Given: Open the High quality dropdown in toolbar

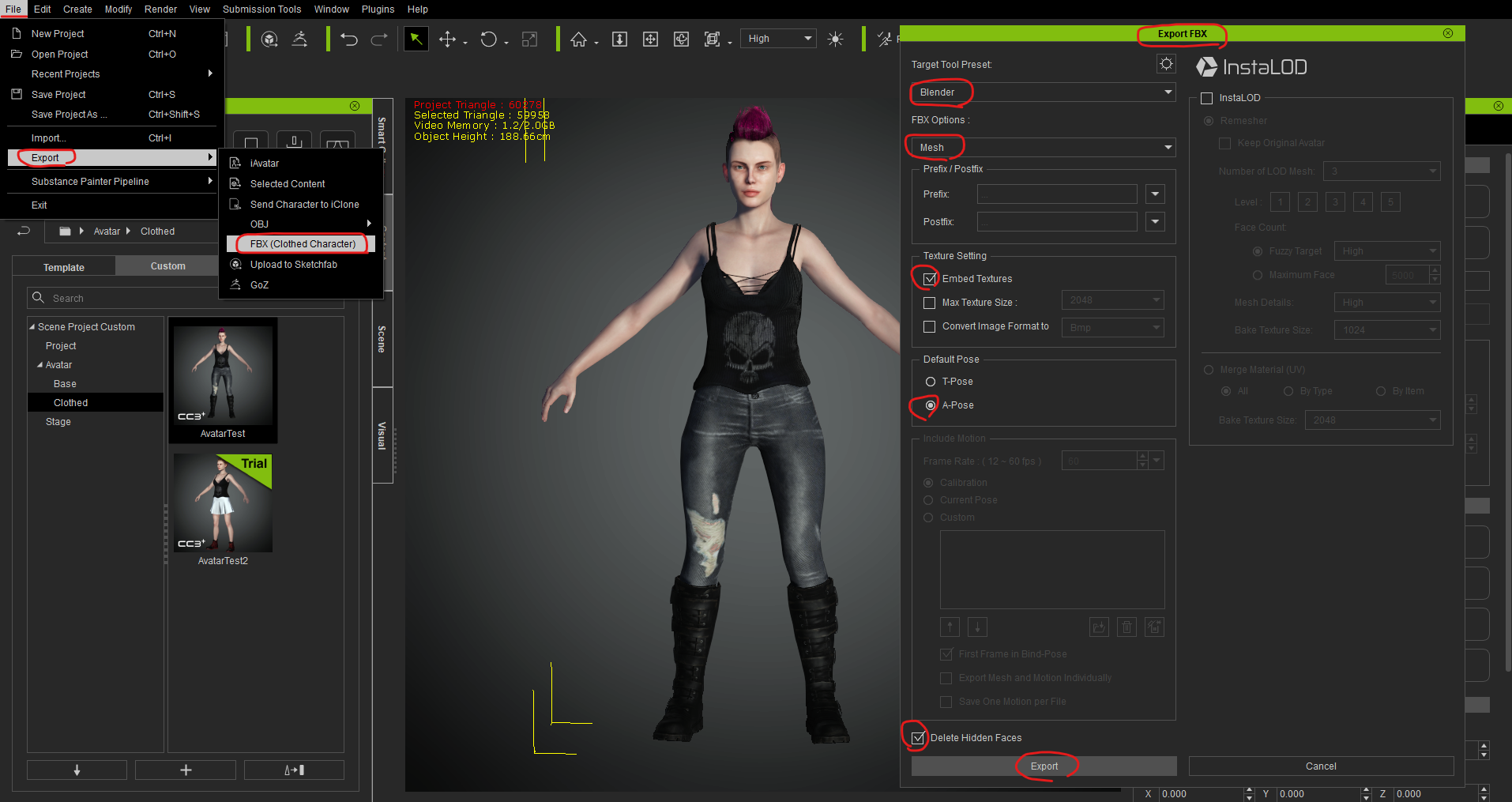Looking at the screenshot, I should tap(778, 39).
